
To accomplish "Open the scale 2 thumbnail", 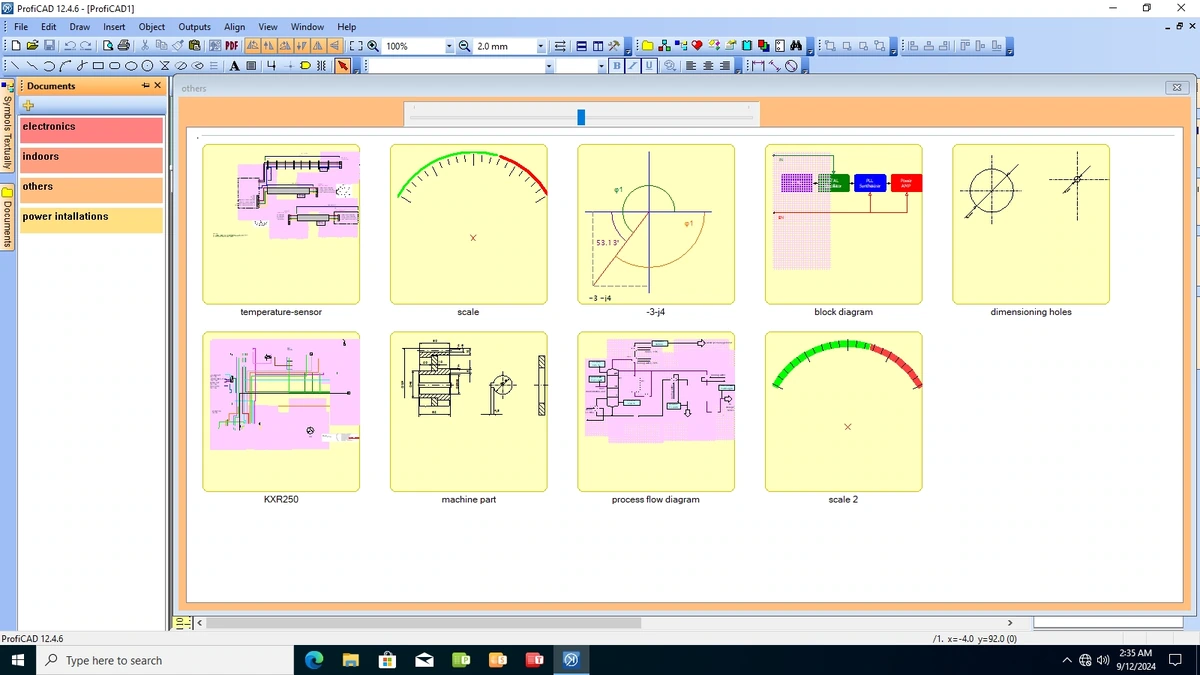I will click(843, 411).
